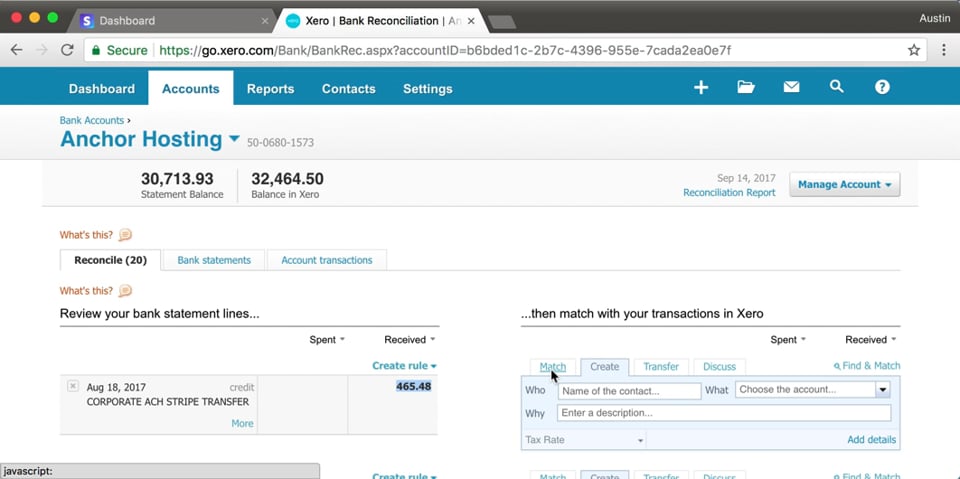Viewport: 960px width, 479px height.
Task: Select the Create tab for first transaction
Action: pos(604,366)
